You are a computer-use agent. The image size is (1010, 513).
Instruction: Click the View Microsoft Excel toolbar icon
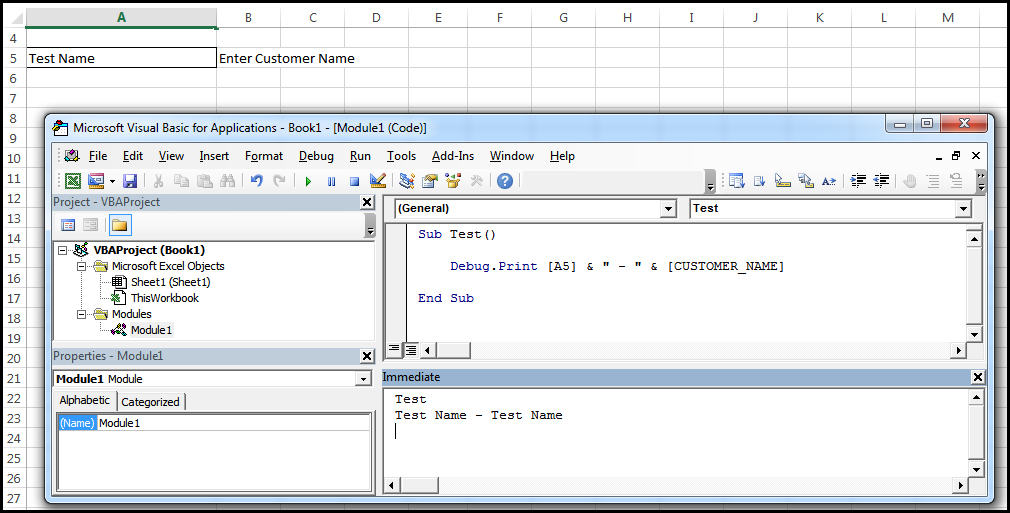73,181
